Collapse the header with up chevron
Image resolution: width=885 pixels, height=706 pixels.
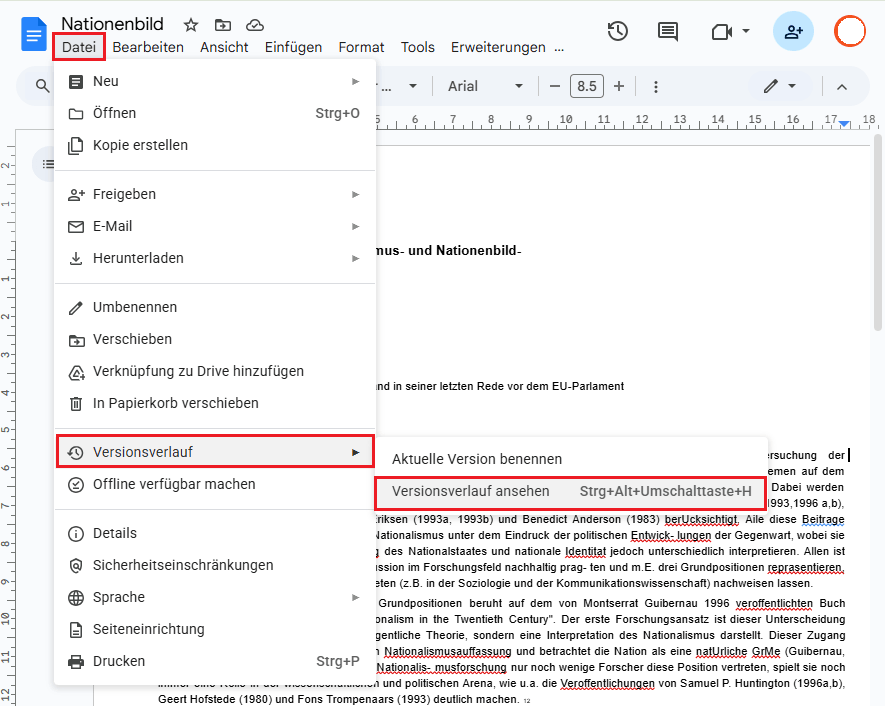pos(842,87)
